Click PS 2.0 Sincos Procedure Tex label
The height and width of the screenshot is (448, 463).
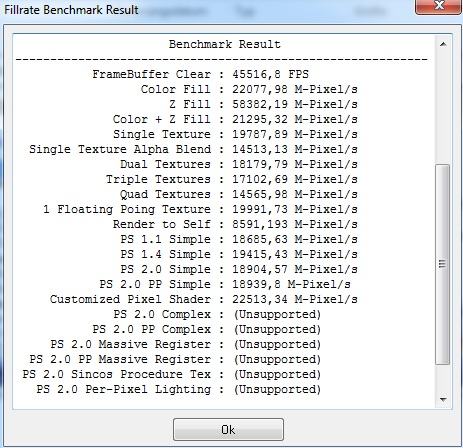[x=117, y=374]
